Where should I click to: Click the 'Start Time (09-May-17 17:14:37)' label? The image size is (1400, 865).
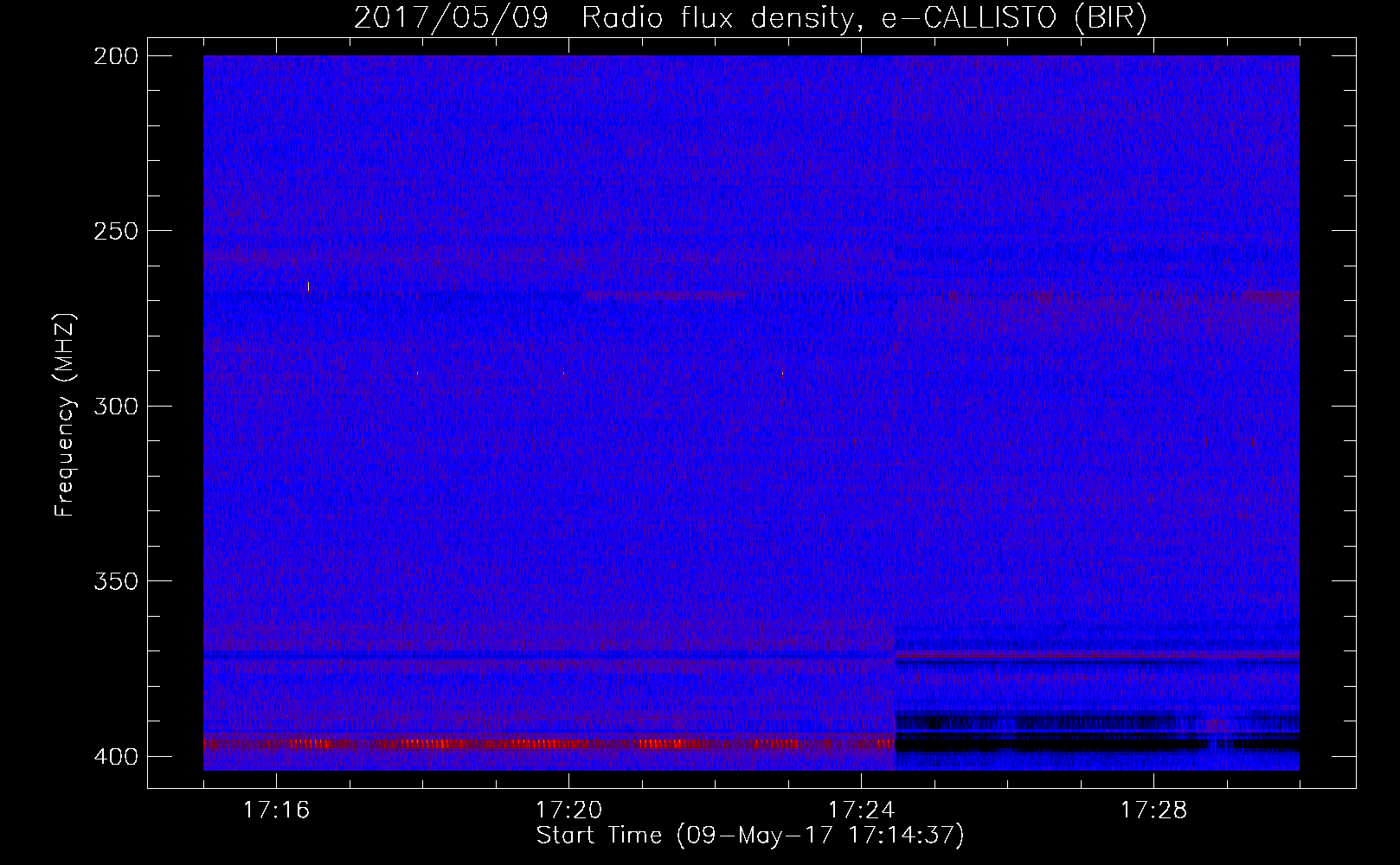pos(750,836)
